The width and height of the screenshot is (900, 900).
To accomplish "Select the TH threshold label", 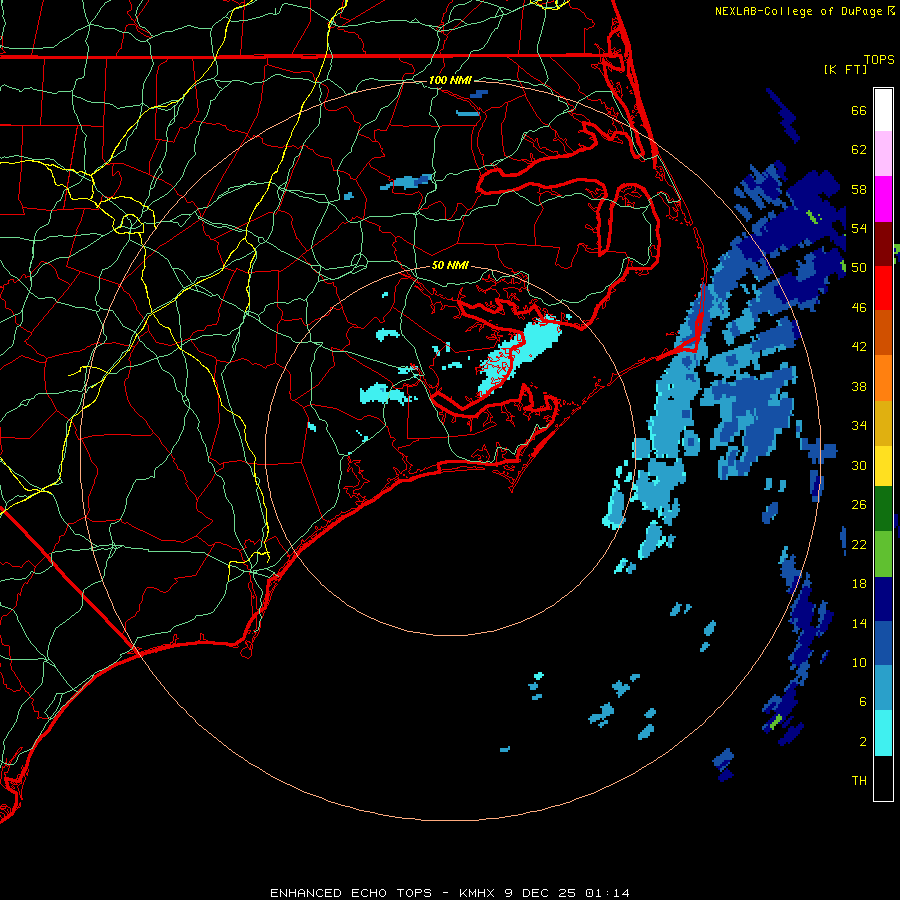I will (x=859, y=781).
